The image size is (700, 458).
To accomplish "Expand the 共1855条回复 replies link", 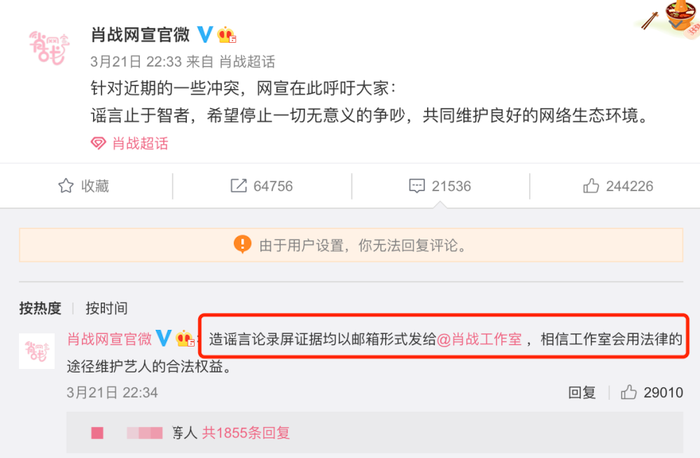I will [246, 433].
